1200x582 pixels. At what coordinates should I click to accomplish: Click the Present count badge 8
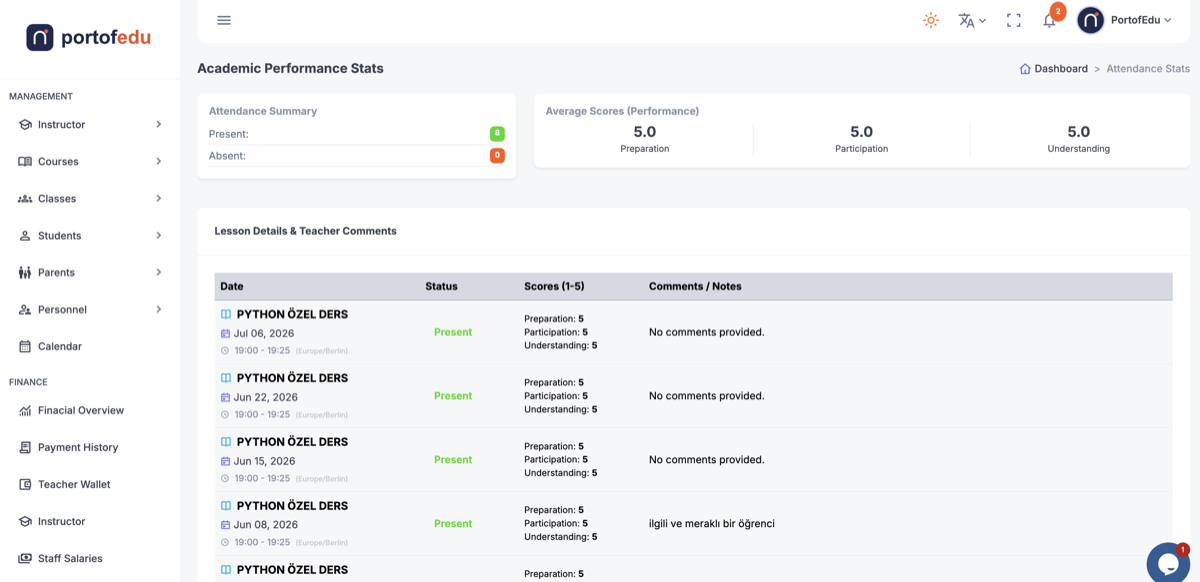tap(497, 134)
